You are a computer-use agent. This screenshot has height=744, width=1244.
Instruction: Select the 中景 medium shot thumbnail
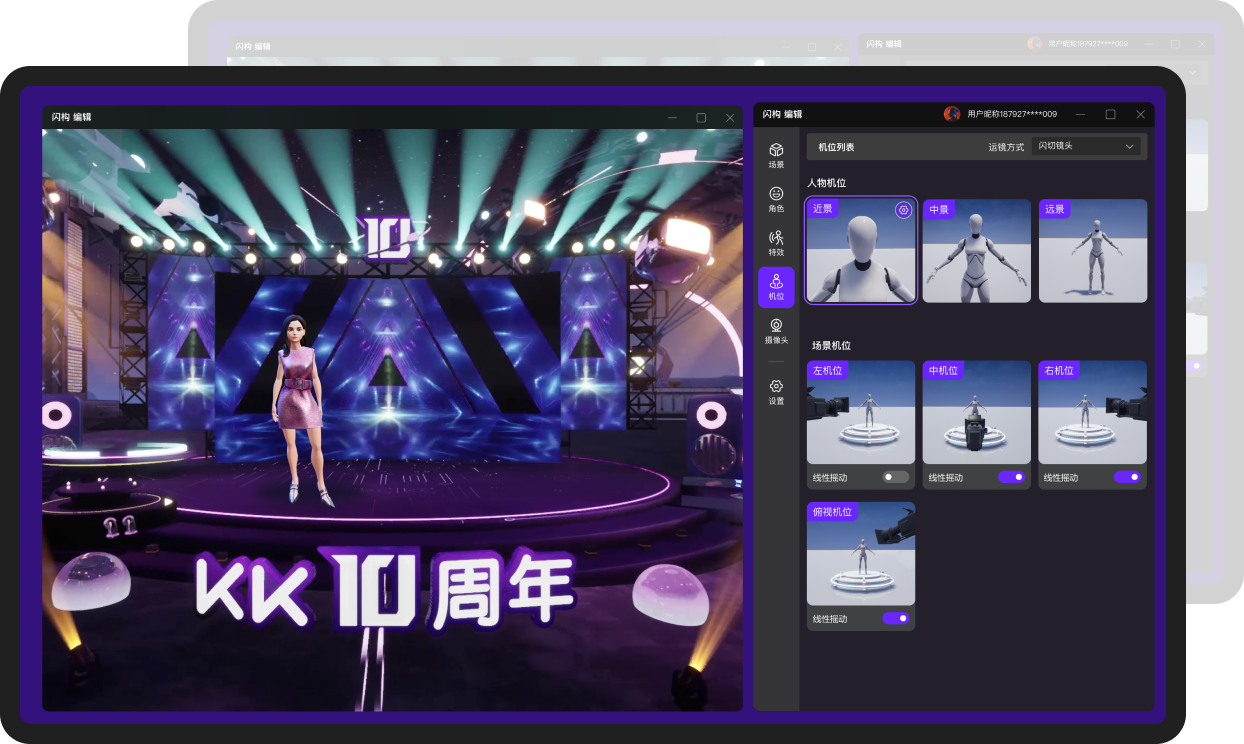click(x=977, y=251)
